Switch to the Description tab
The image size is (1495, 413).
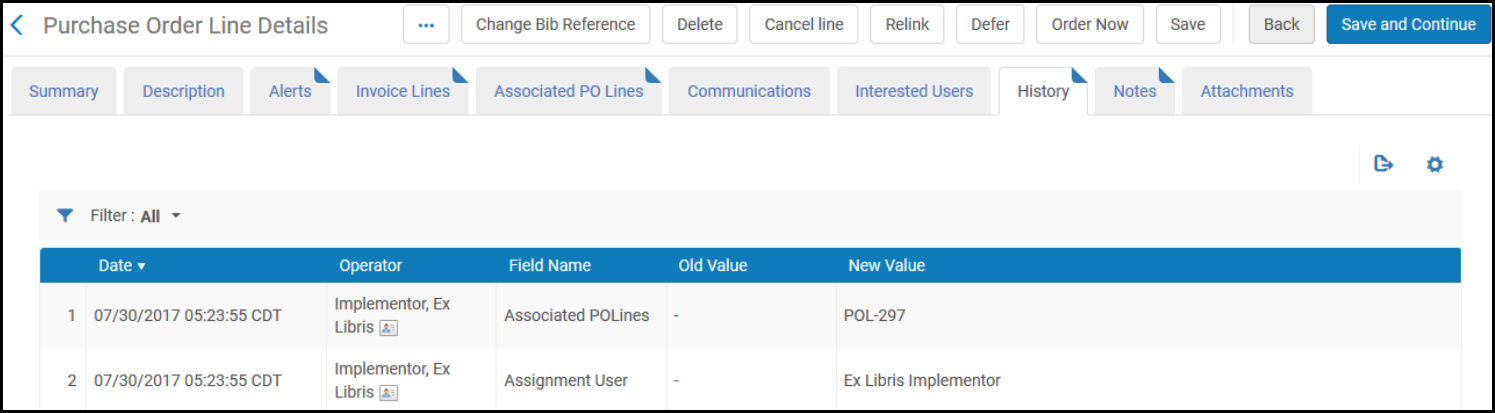tap(183, 91)
